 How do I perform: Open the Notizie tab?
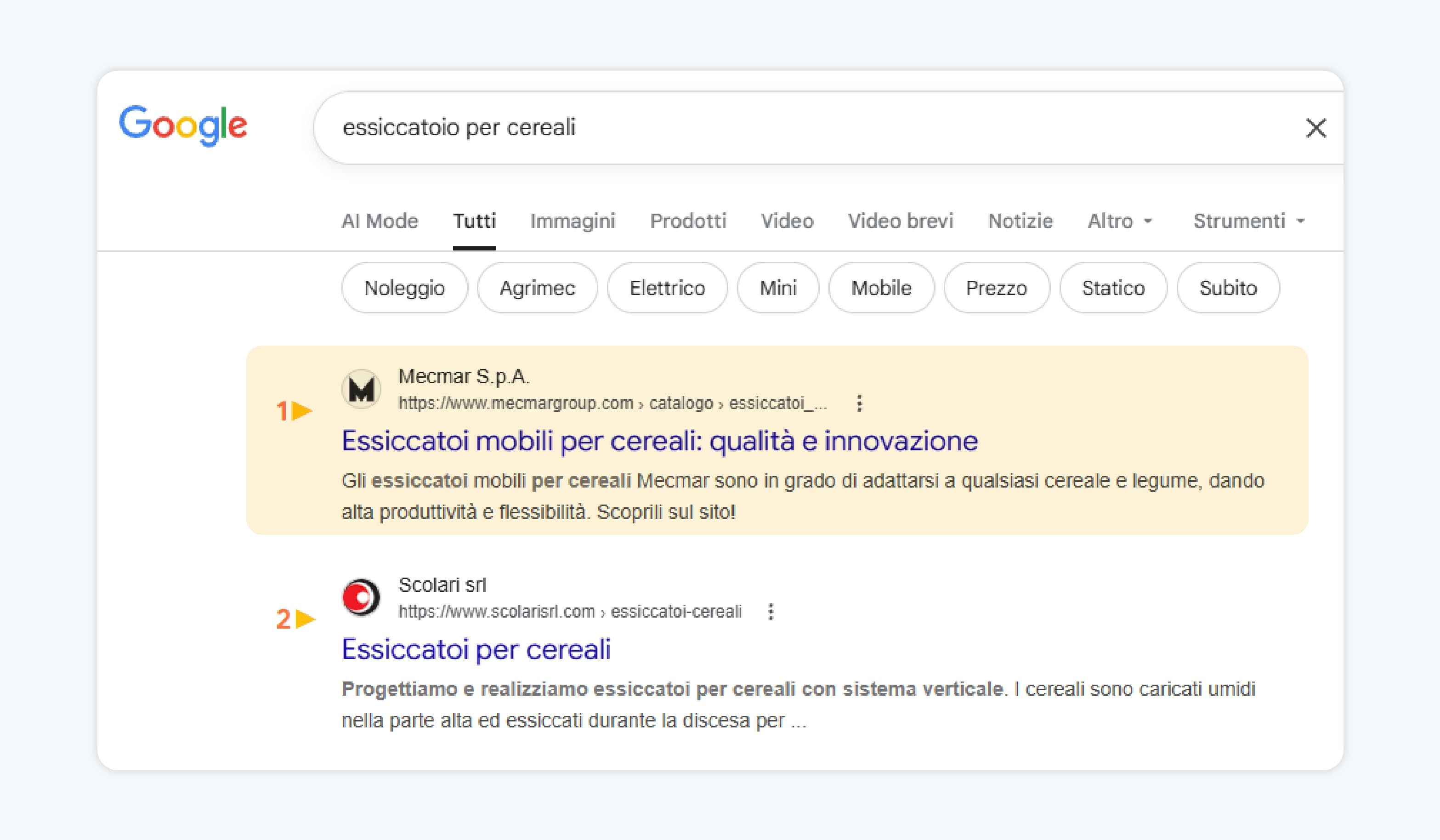point(1020,221)
